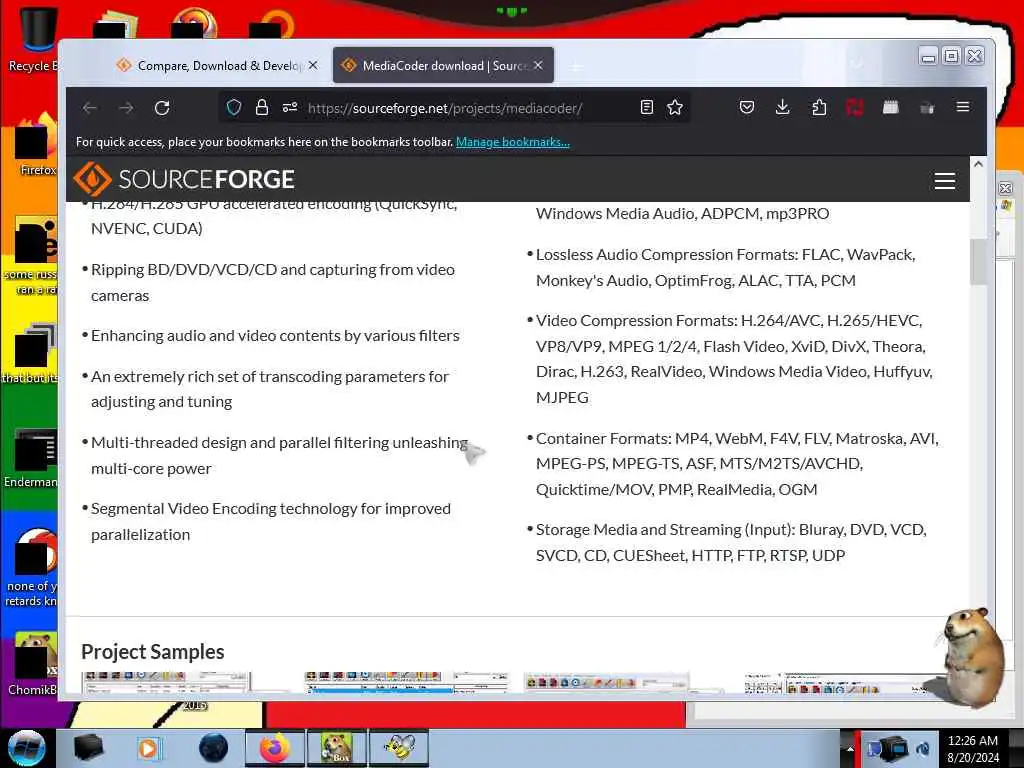Image resolution: width=1024 pixels, height=768 pixels.
Task: Click the site security padlock icon
Action: [x=262, y=108]
